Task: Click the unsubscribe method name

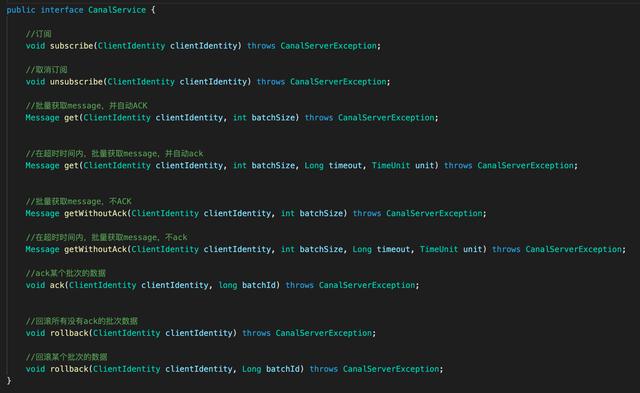Action: coord(76,82)
